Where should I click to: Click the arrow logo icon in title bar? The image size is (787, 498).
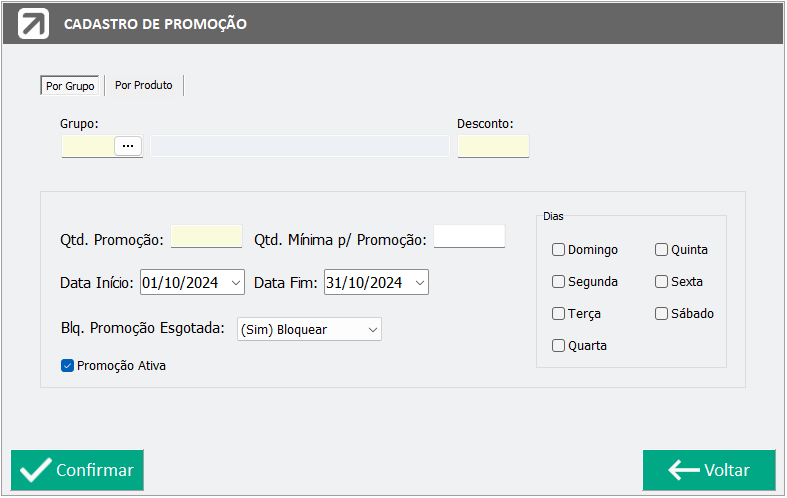(x=34, y=24)
